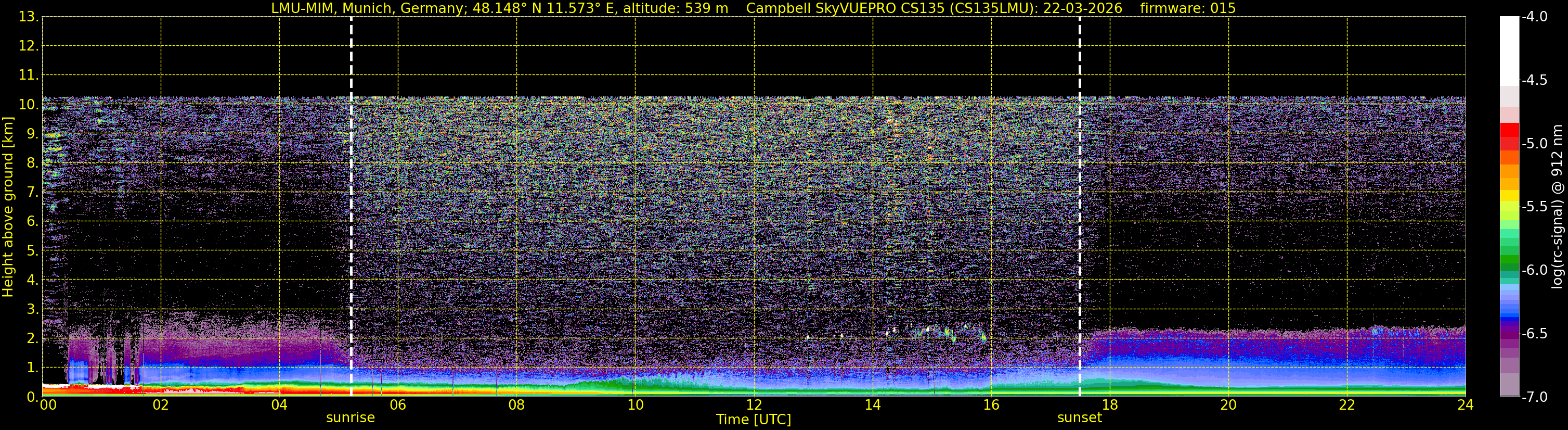Click the colorbar tick label '-7.0'
The height and width of the screenshot is (430, 1568).
1535,397
